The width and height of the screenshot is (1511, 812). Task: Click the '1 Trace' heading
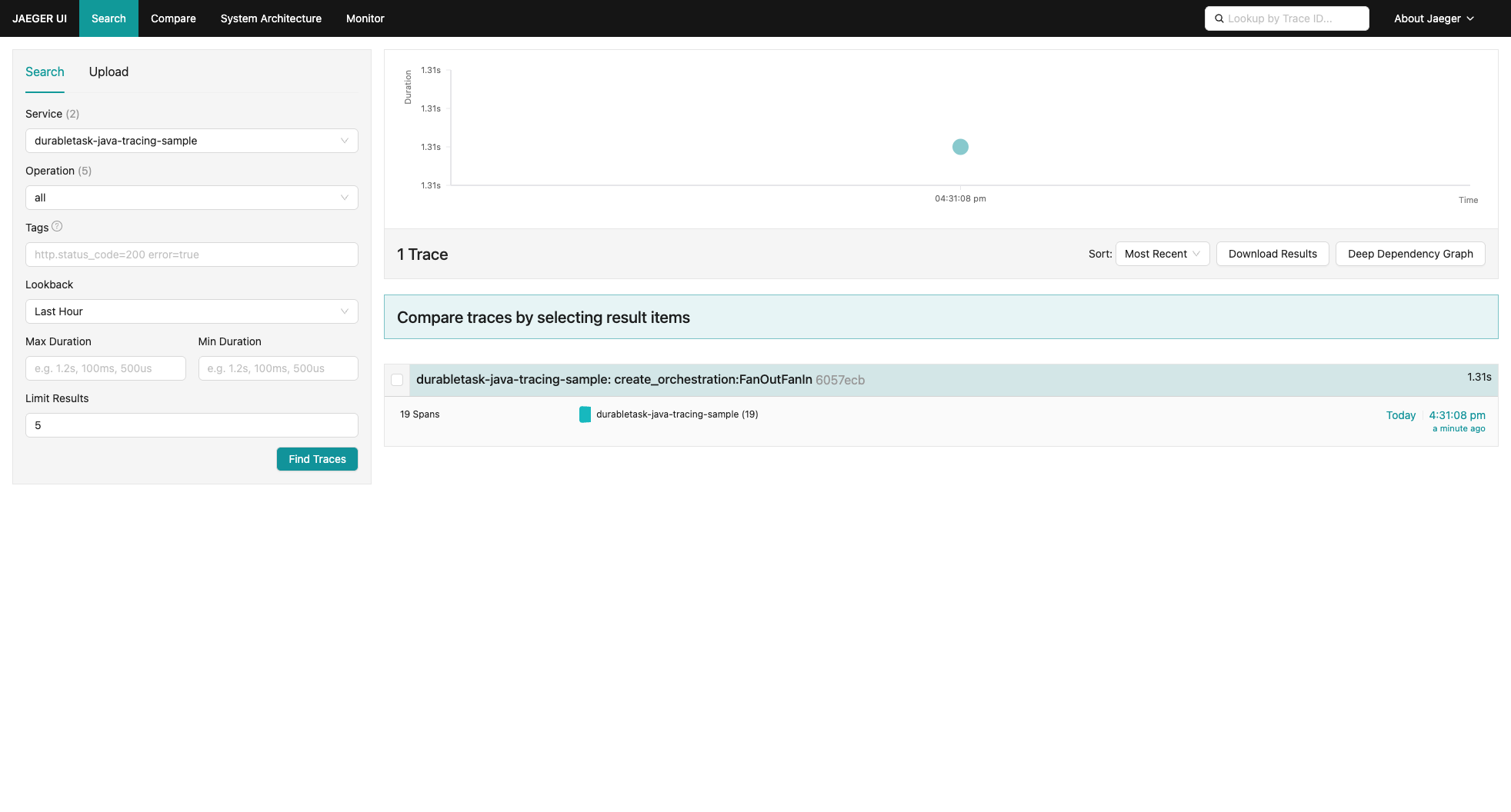click(422, 255)
